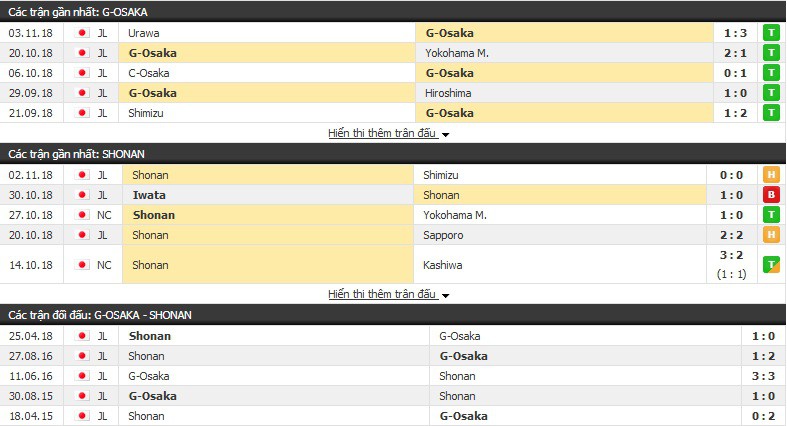
Task: Click half-green T icon for Shonan vs Kashiwa
Action: click(771, 264)
